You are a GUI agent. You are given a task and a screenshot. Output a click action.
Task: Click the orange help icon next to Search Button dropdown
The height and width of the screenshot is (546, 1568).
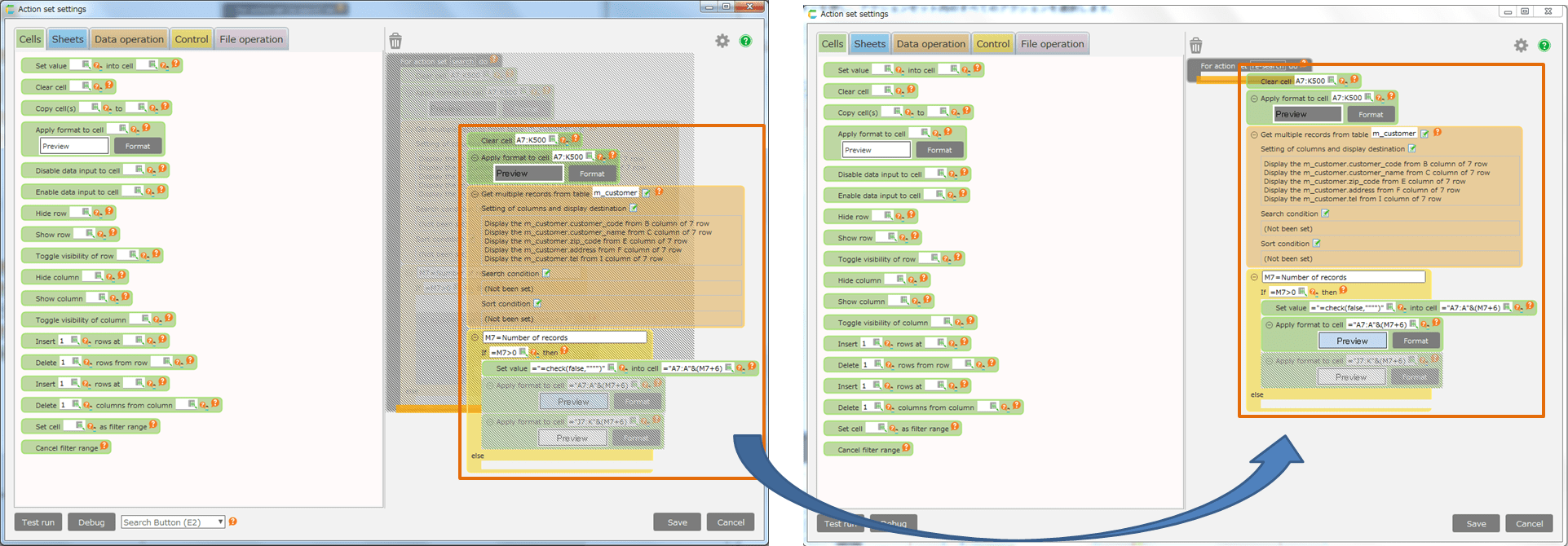coord(233,522)
